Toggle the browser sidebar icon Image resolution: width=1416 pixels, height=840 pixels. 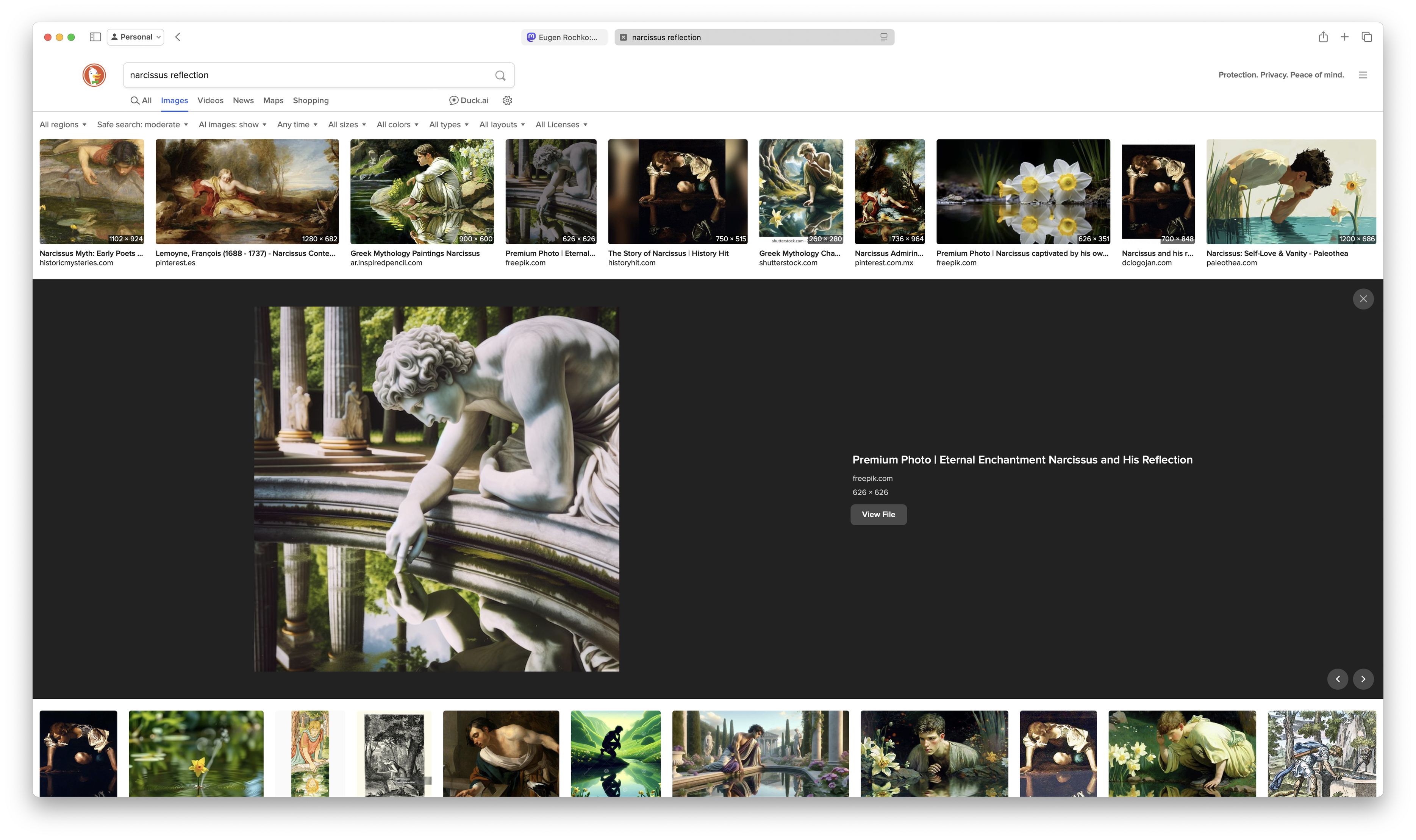pyautogui.click(x=95, y=37)
